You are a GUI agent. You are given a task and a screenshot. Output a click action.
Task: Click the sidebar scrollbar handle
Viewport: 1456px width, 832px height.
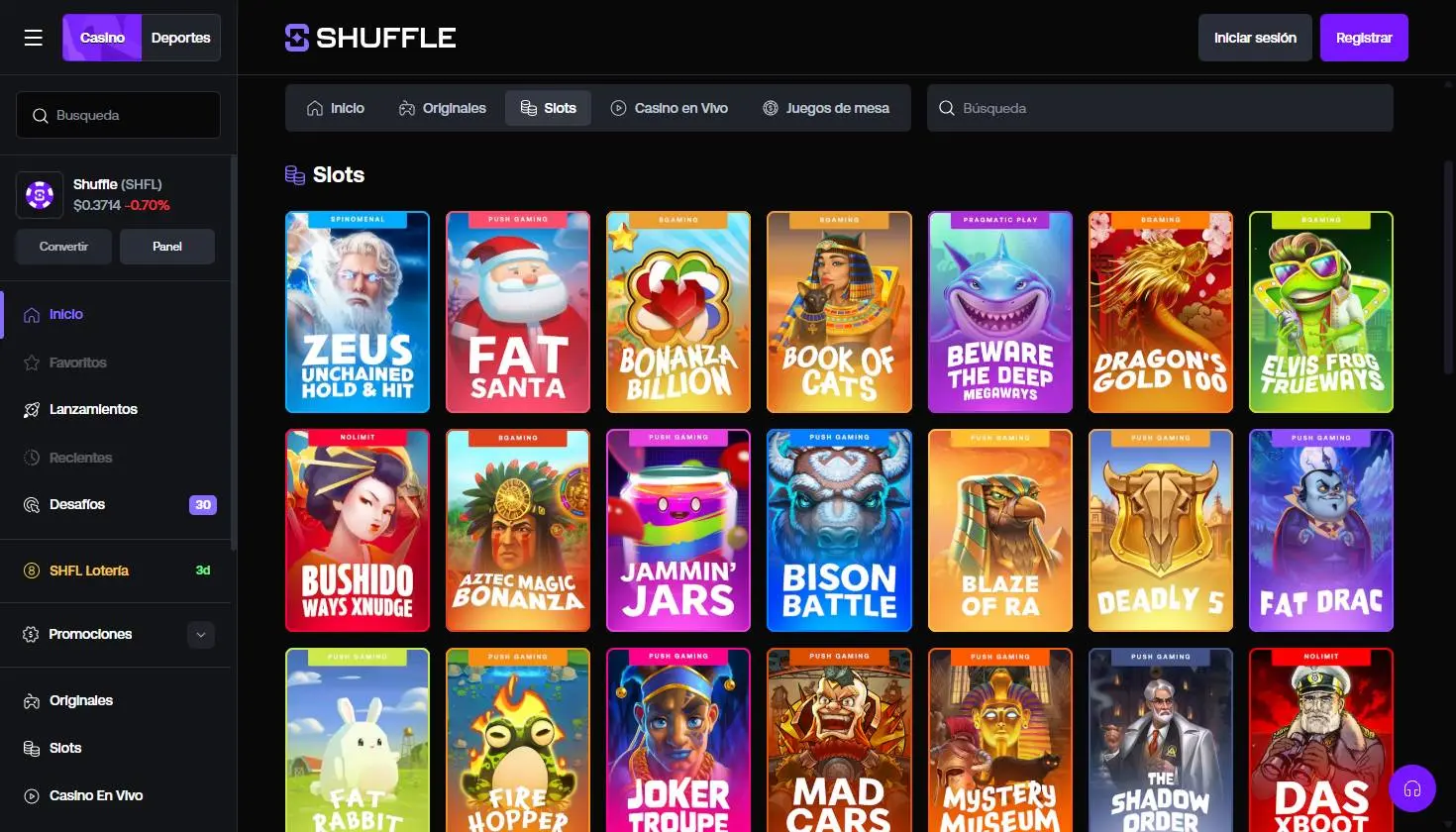(x=234, y=352)
